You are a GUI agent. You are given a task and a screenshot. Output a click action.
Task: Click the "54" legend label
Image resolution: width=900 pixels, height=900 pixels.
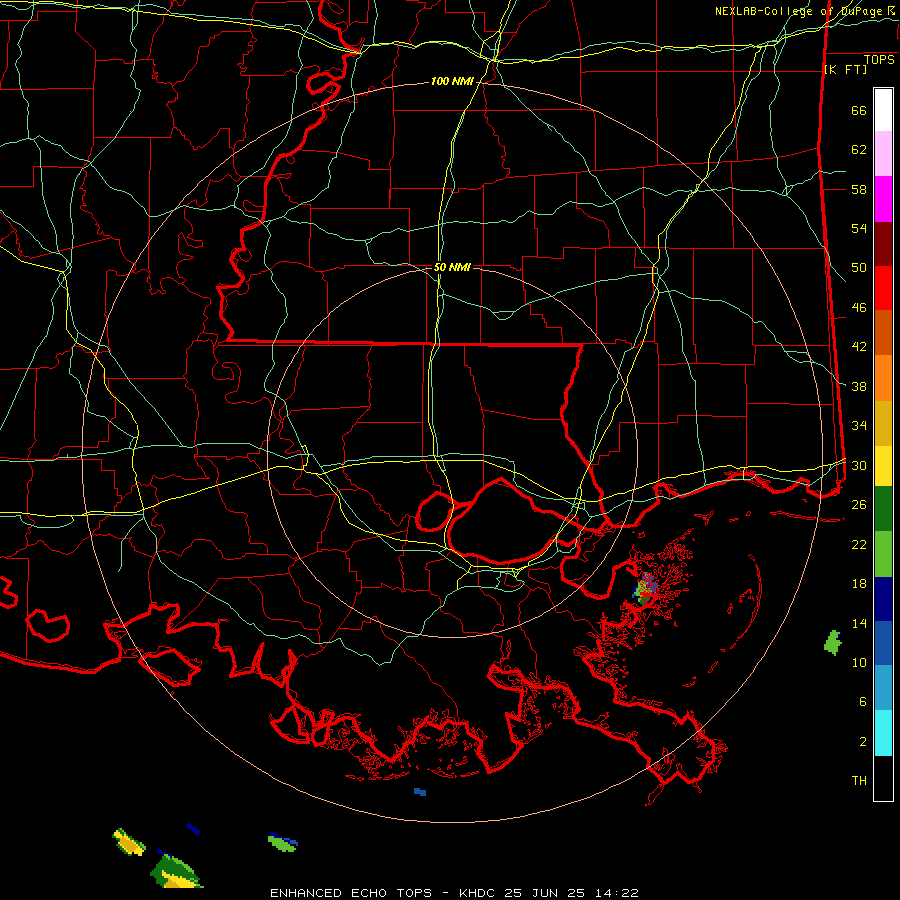coord(859,228)
